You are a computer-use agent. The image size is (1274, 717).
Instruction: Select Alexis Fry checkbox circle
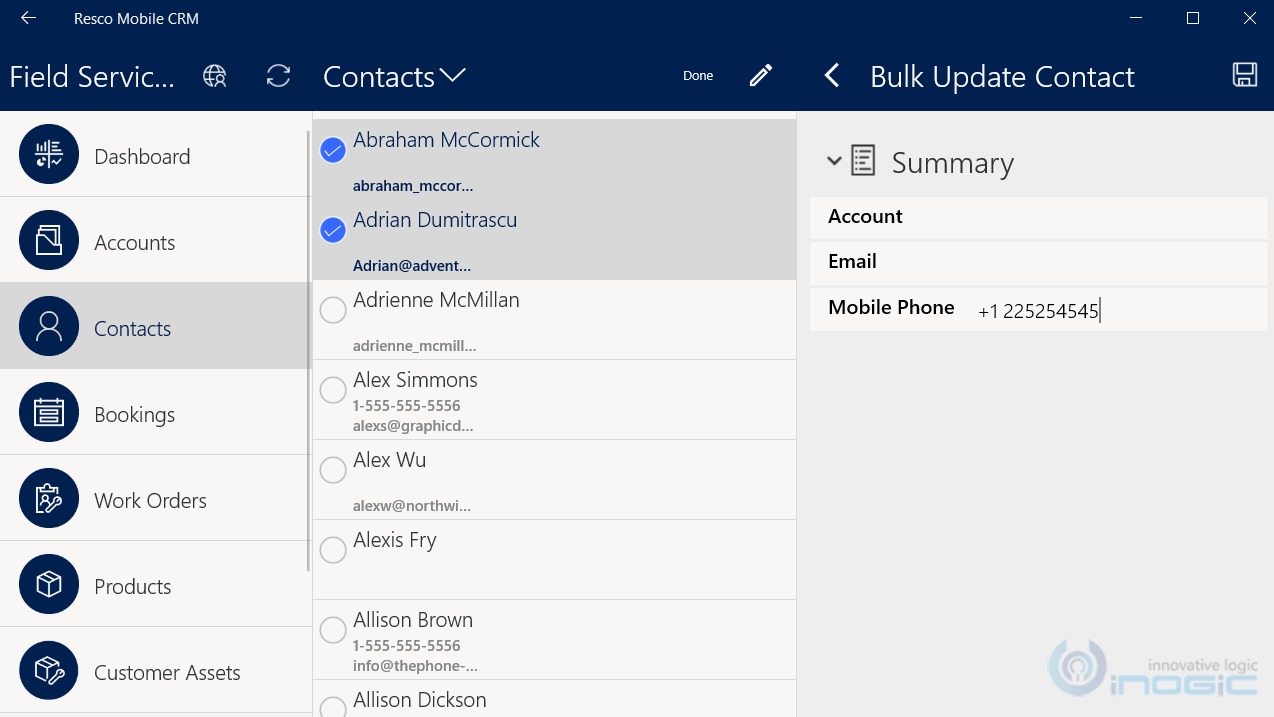coord(333,550)
